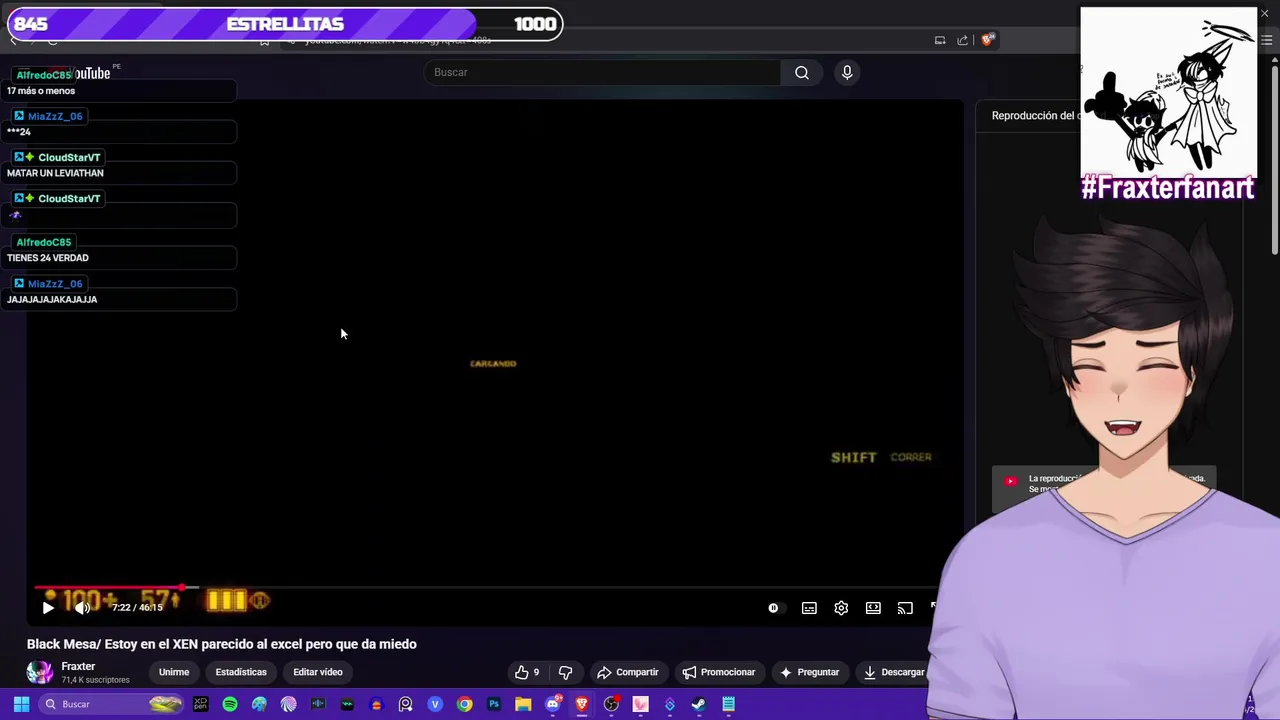Dislike the video with thumbs down
Viewport: 1280px width, 720px height.
tap(565, 672)
